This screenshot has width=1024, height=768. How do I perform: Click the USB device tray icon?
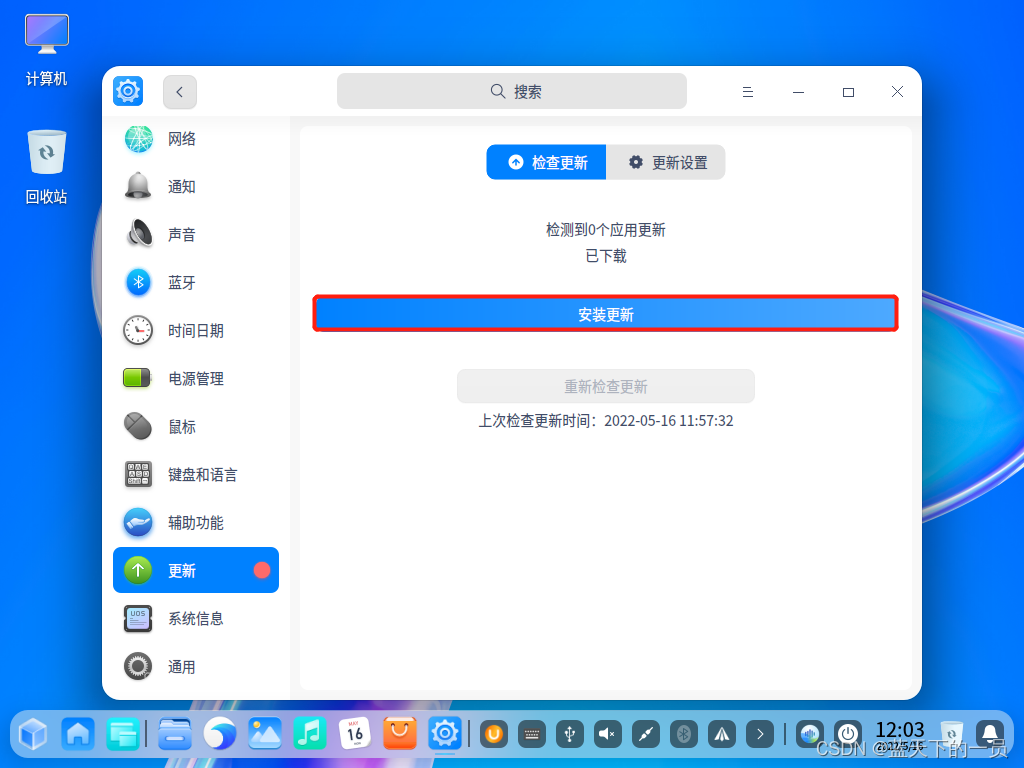pos(569,735)
